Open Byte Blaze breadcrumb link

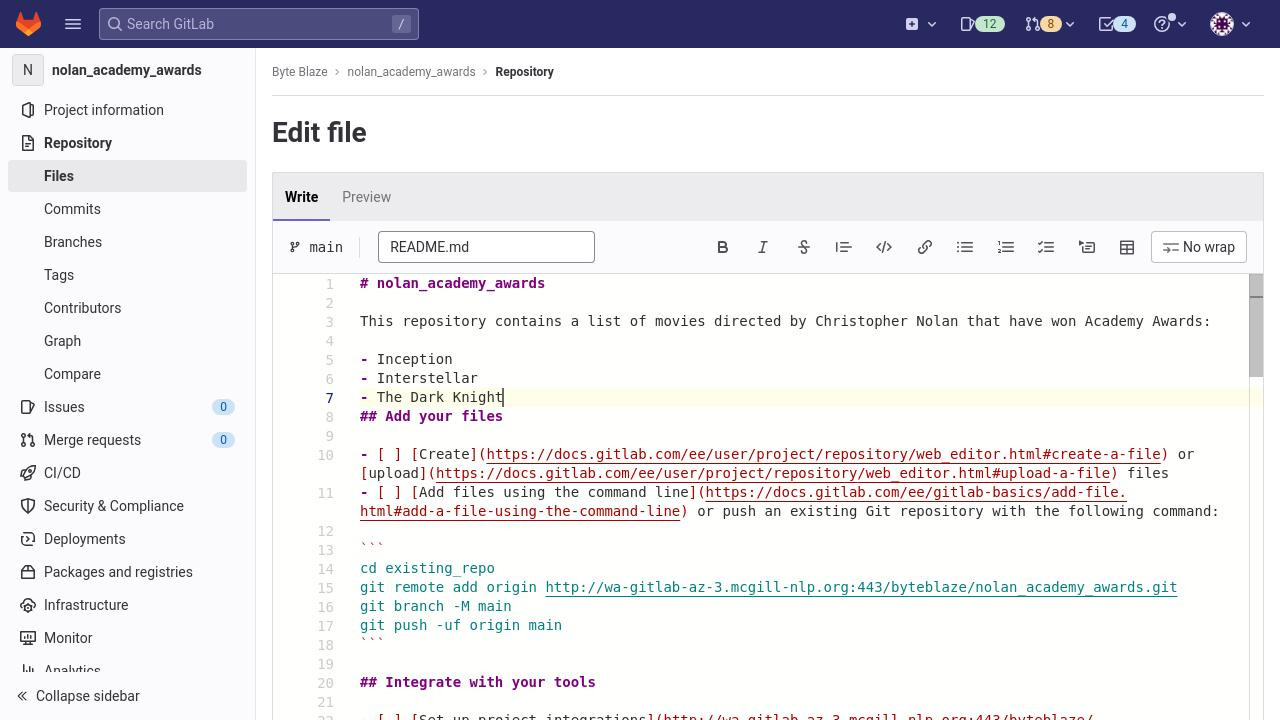point(300,72)
